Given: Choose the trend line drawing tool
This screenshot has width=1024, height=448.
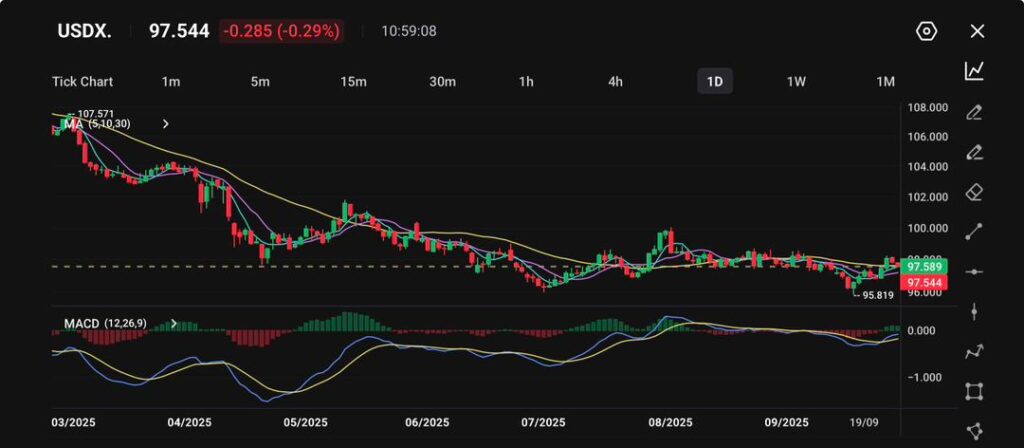Looking at the screenshot, I should coord(974,232).
